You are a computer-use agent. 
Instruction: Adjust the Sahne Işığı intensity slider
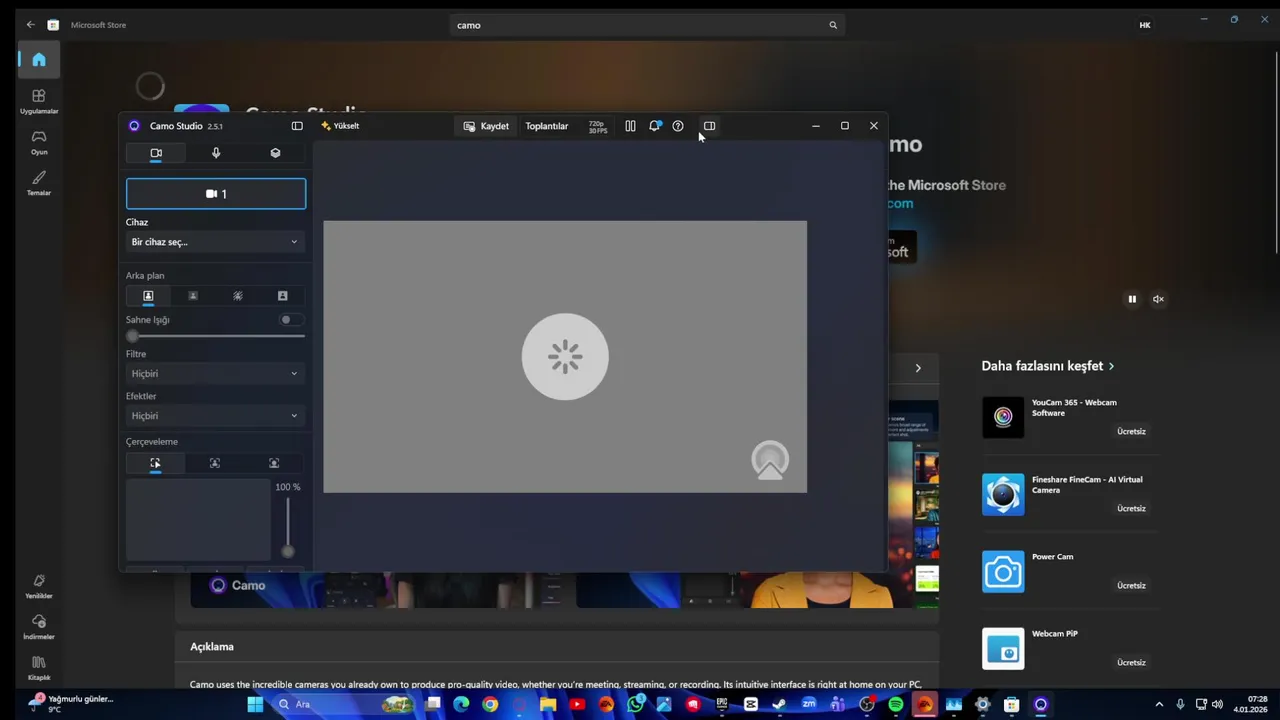click(x=215, y=336)
